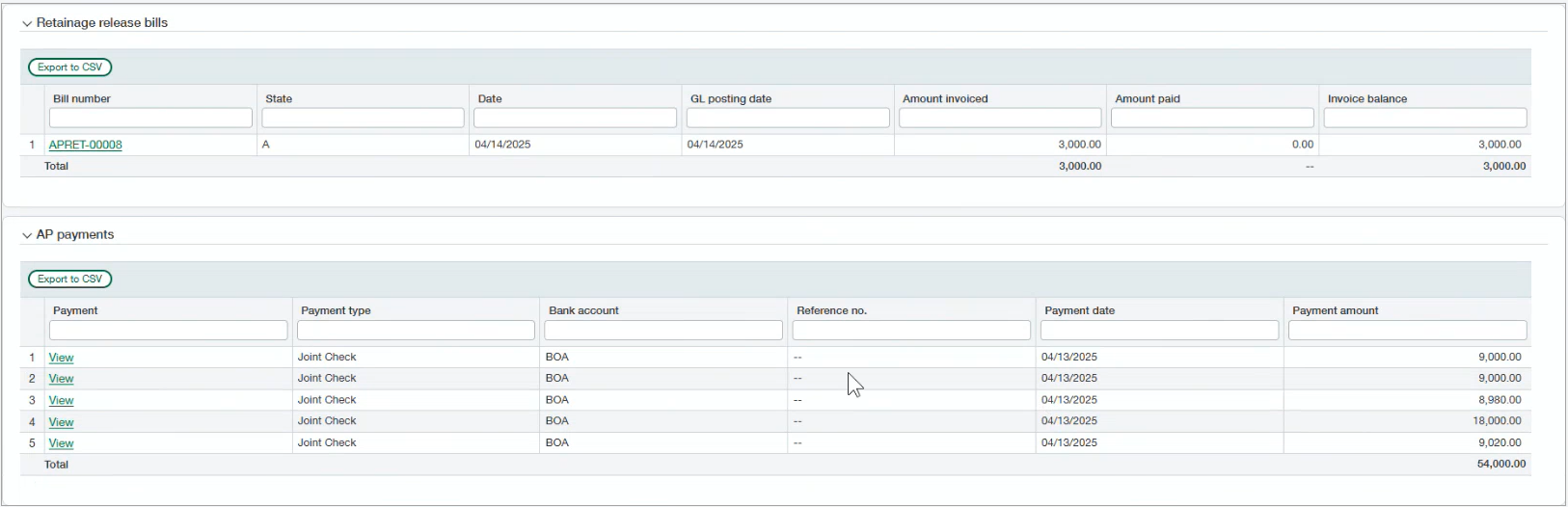Click the Amount invoiced filter field

1000,118
